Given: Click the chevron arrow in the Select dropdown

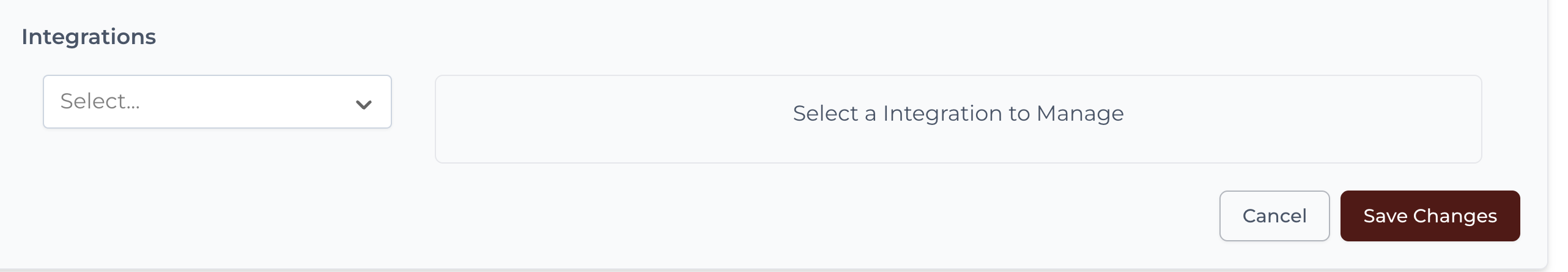Looking at the screenshot, I should tap(363, 104).
